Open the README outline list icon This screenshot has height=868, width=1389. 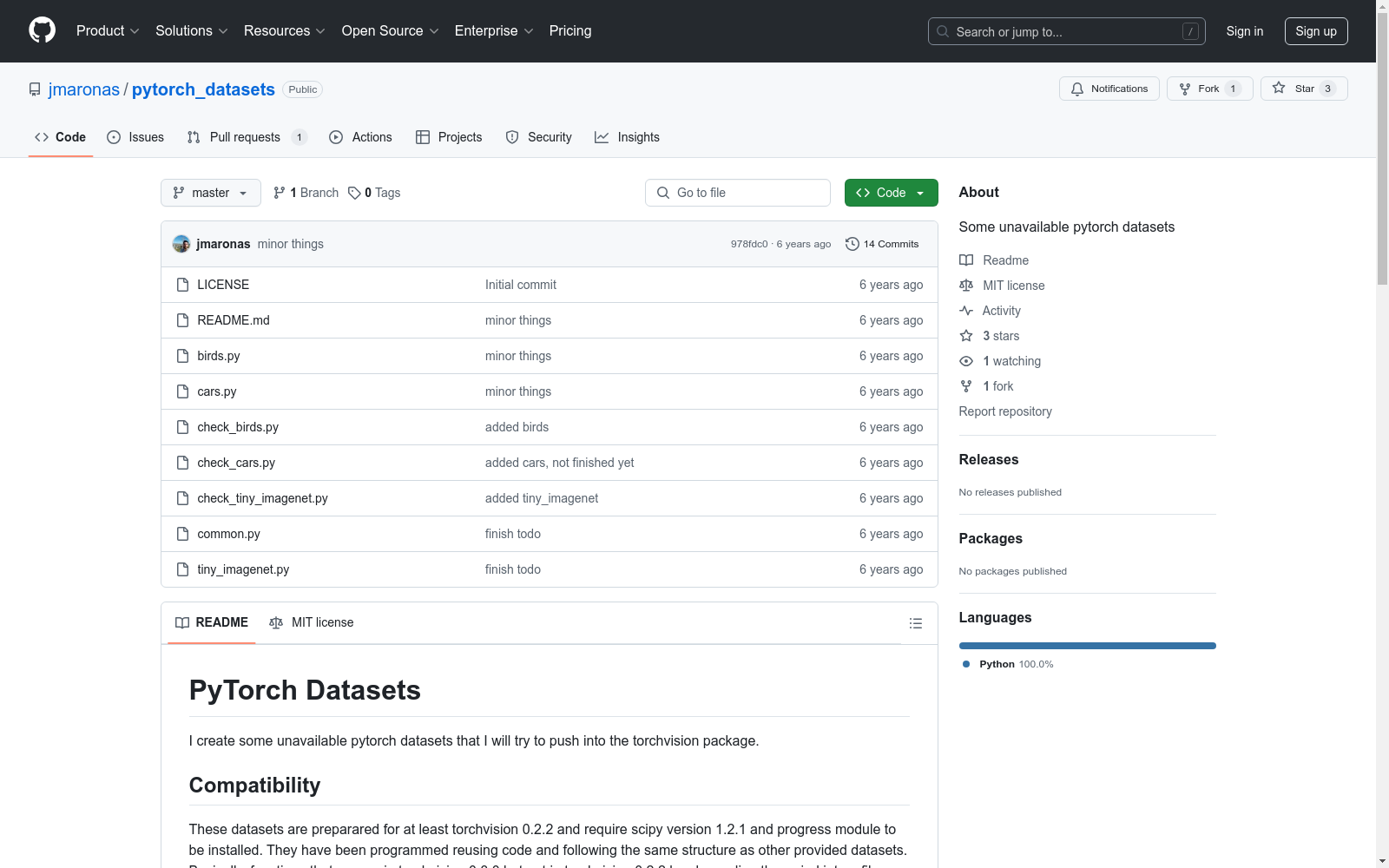(x=915, y=623)
